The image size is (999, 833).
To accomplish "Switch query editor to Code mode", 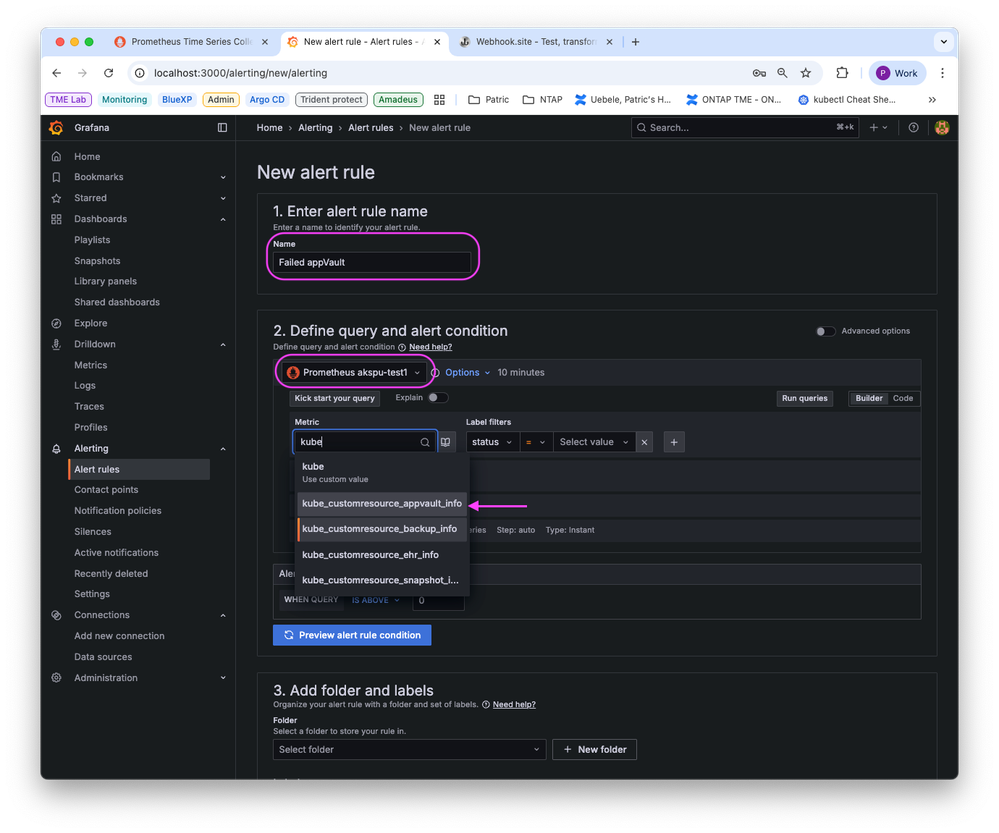I will coord(903,398).
